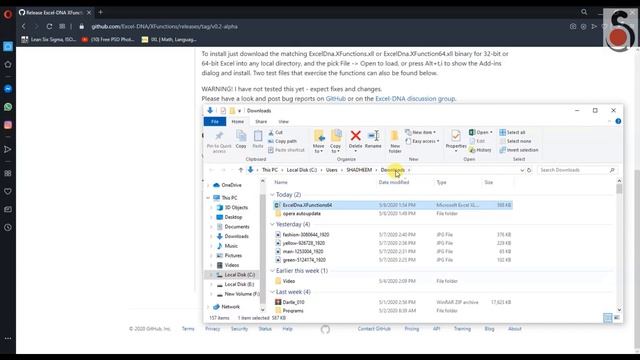
Task: Click History in the Open group
Action: coord(480,150)
